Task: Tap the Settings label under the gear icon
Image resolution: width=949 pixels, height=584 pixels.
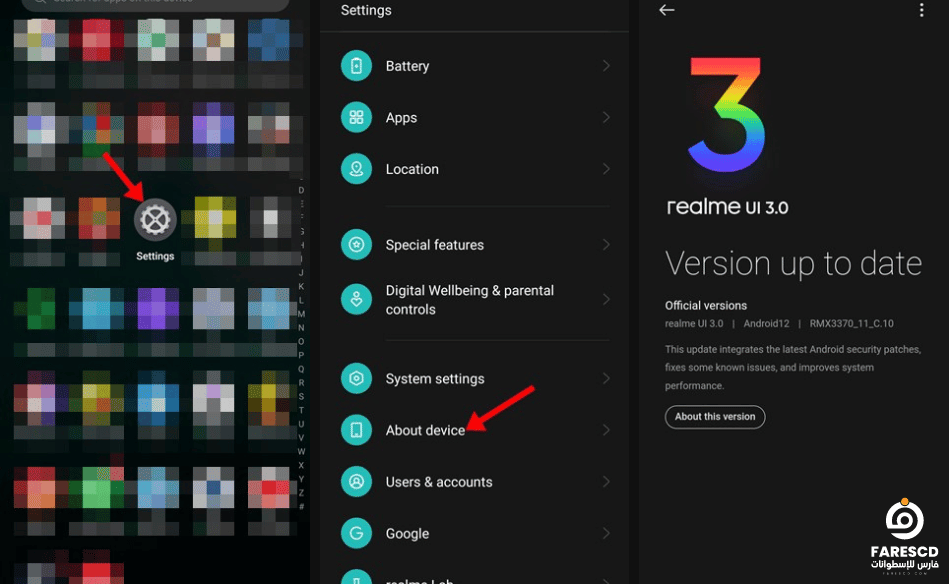Action: pos(155,256)
